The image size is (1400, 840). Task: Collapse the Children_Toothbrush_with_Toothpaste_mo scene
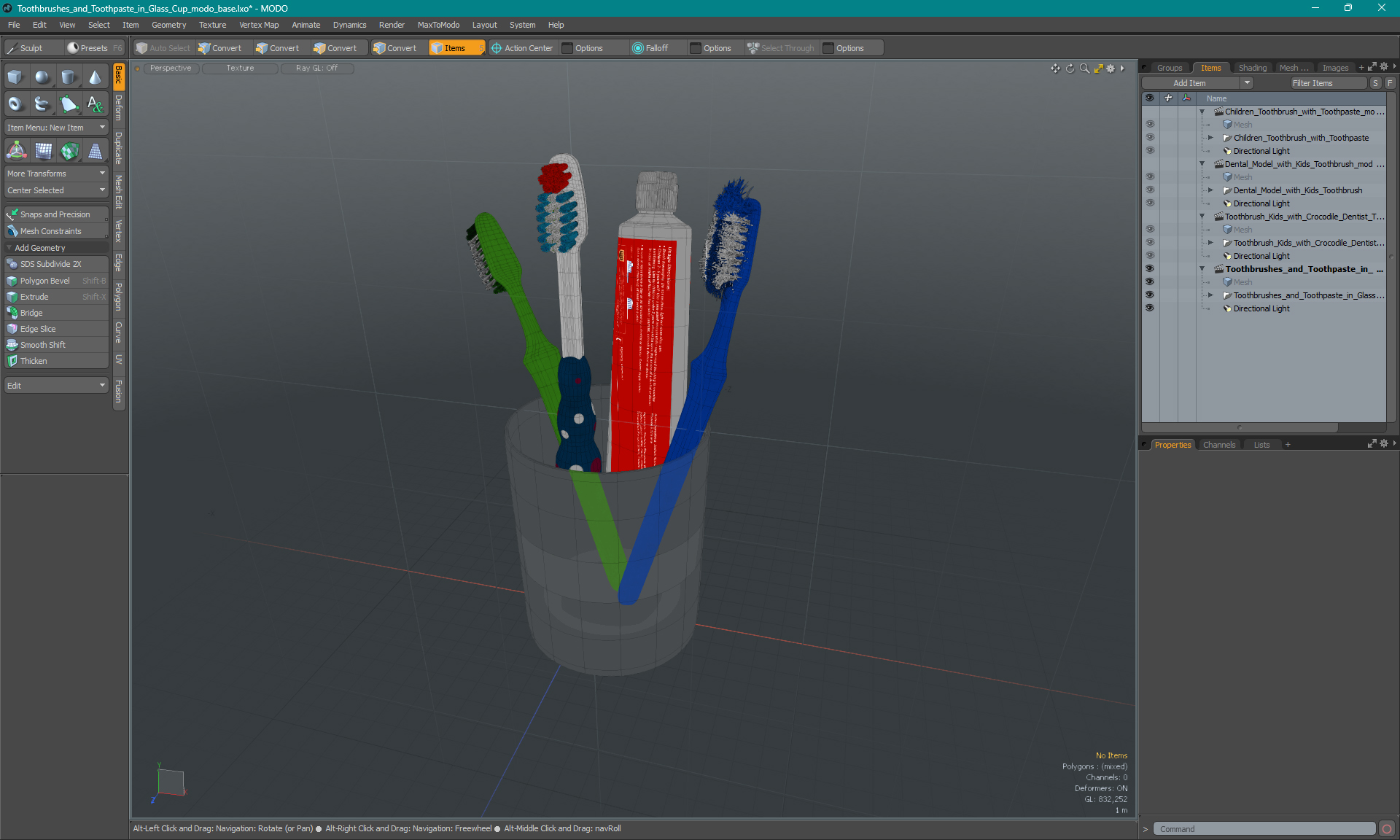tap(1202, 112)
